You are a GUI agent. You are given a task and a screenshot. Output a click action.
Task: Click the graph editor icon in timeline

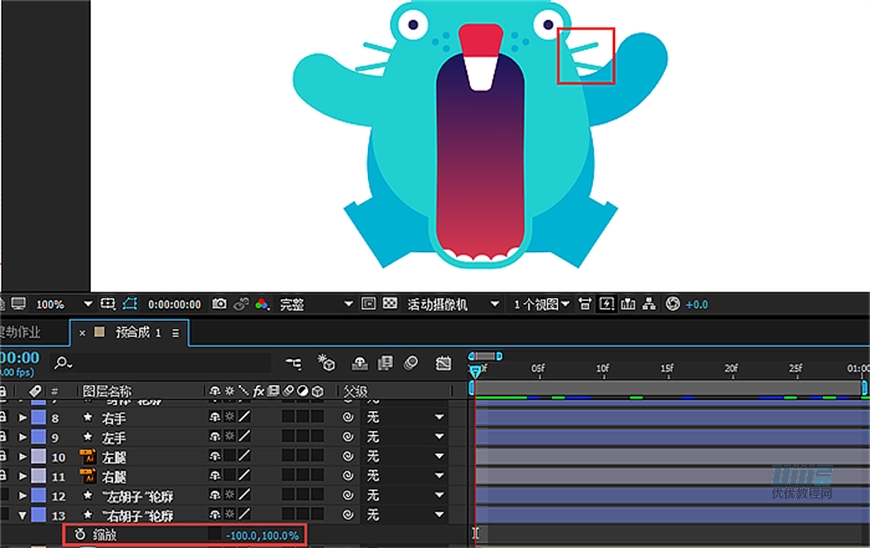pos(441,363)
